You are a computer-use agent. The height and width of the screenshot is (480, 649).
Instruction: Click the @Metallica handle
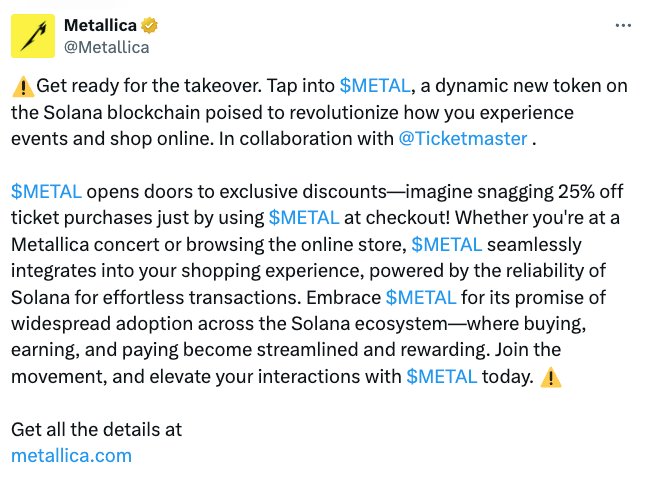point(106,46)
